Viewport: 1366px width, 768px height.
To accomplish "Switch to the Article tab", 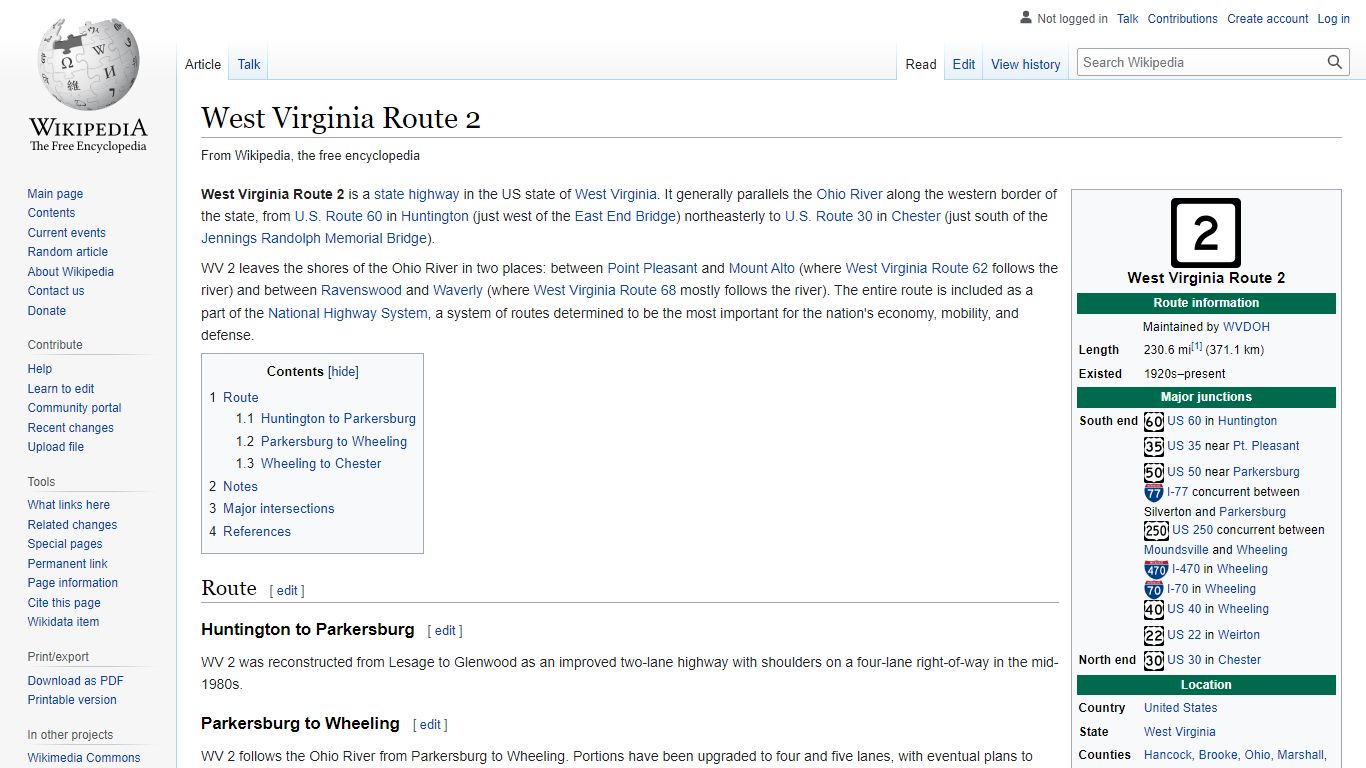I will click(203, 64).
